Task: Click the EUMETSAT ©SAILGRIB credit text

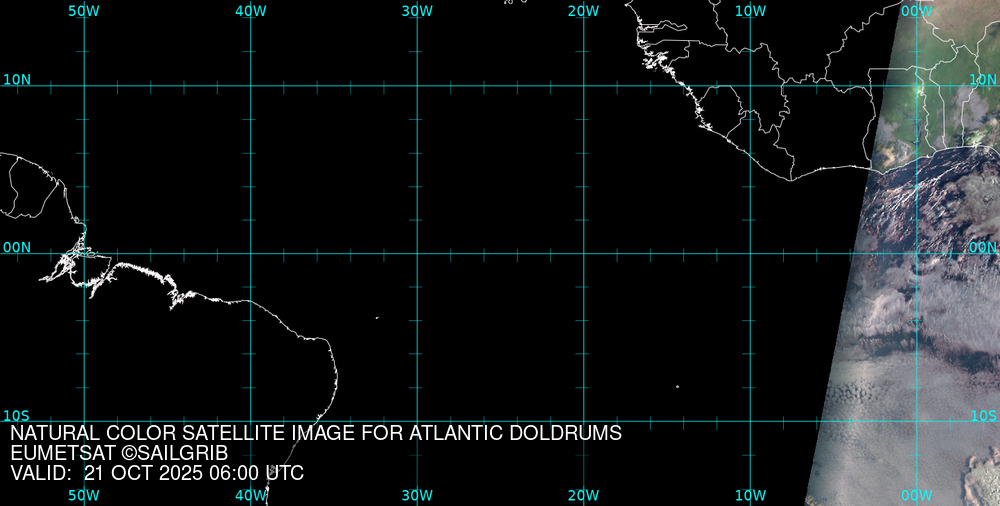Action: [x=126, y=453]
